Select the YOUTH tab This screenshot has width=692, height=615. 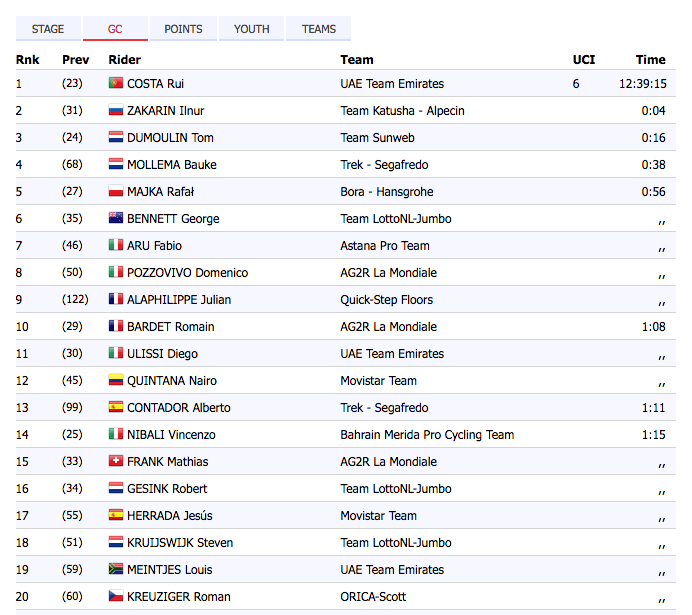point(252,29)
